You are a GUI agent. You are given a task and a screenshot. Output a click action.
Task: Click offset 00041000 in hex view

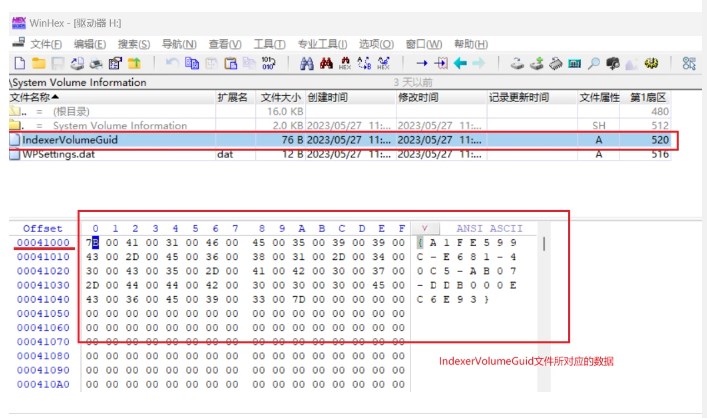(x=43, y=243)
